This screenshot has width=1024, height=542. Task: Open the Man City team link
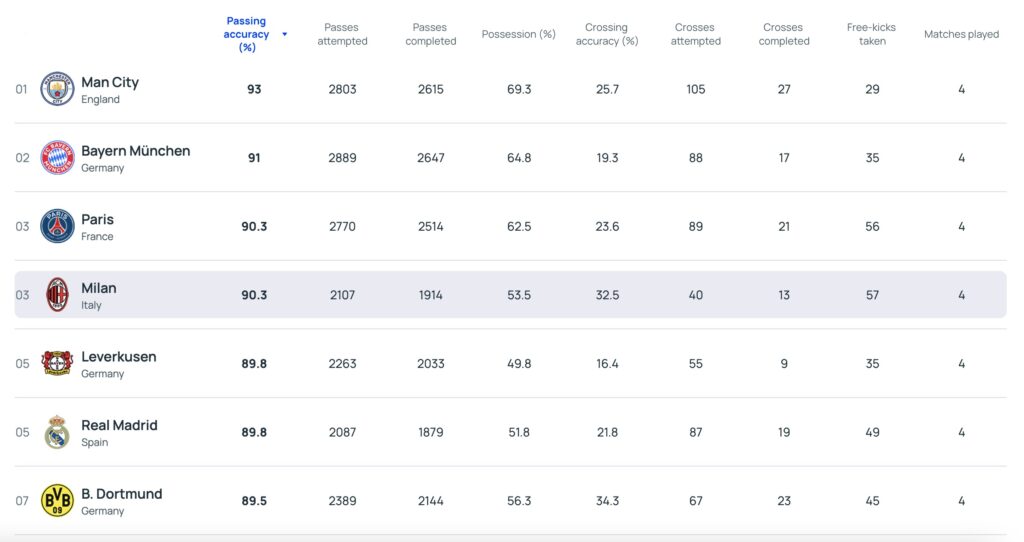click(x=110, y=83)
